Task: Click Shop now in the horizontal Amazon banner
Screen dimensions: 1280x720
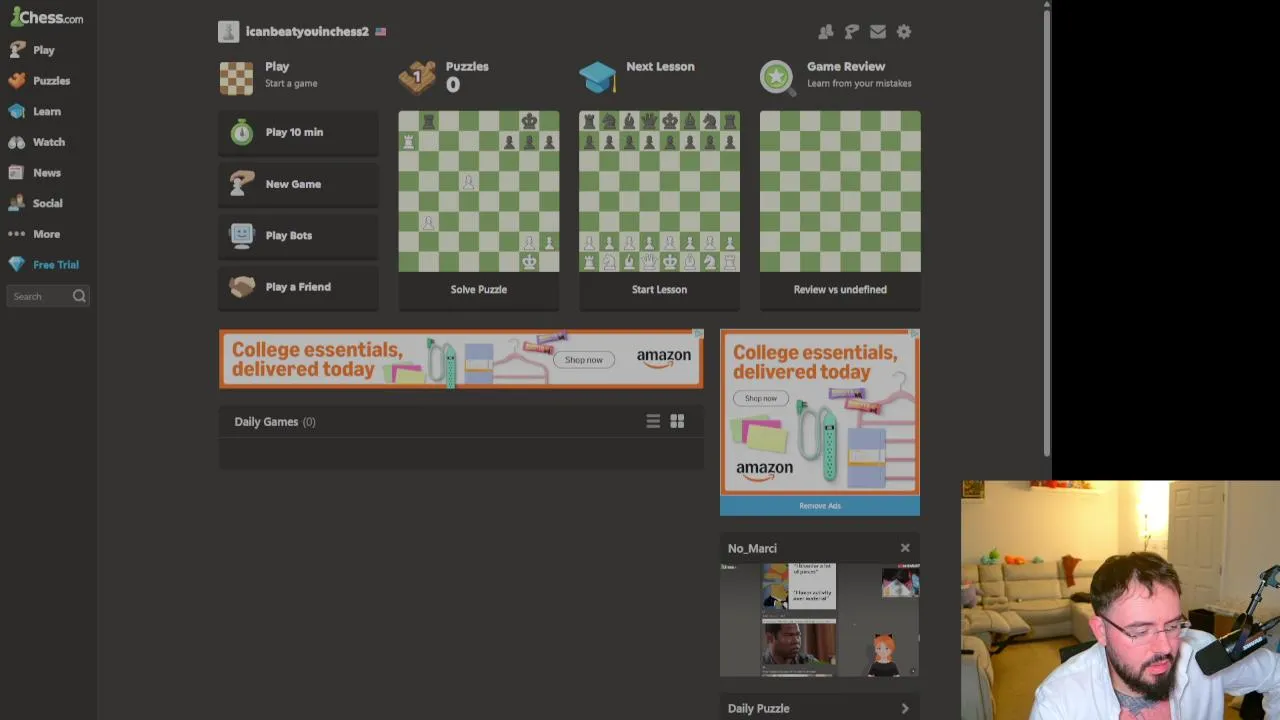Action: click(x=584, y=360)
